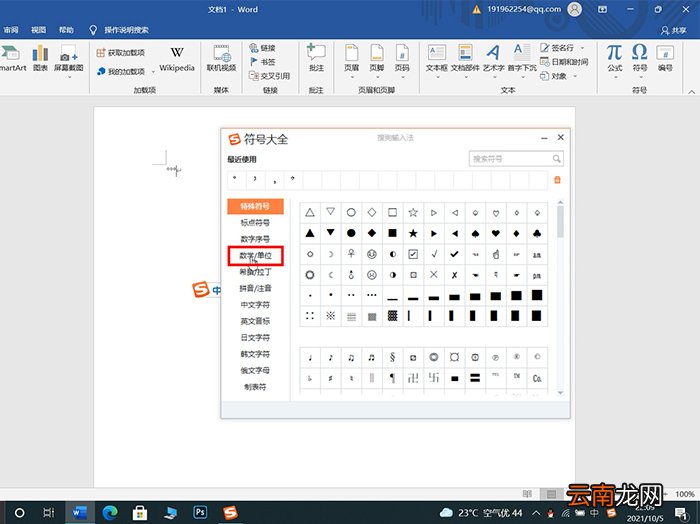Insert the solid club symbol

click(x=537, y=233)
